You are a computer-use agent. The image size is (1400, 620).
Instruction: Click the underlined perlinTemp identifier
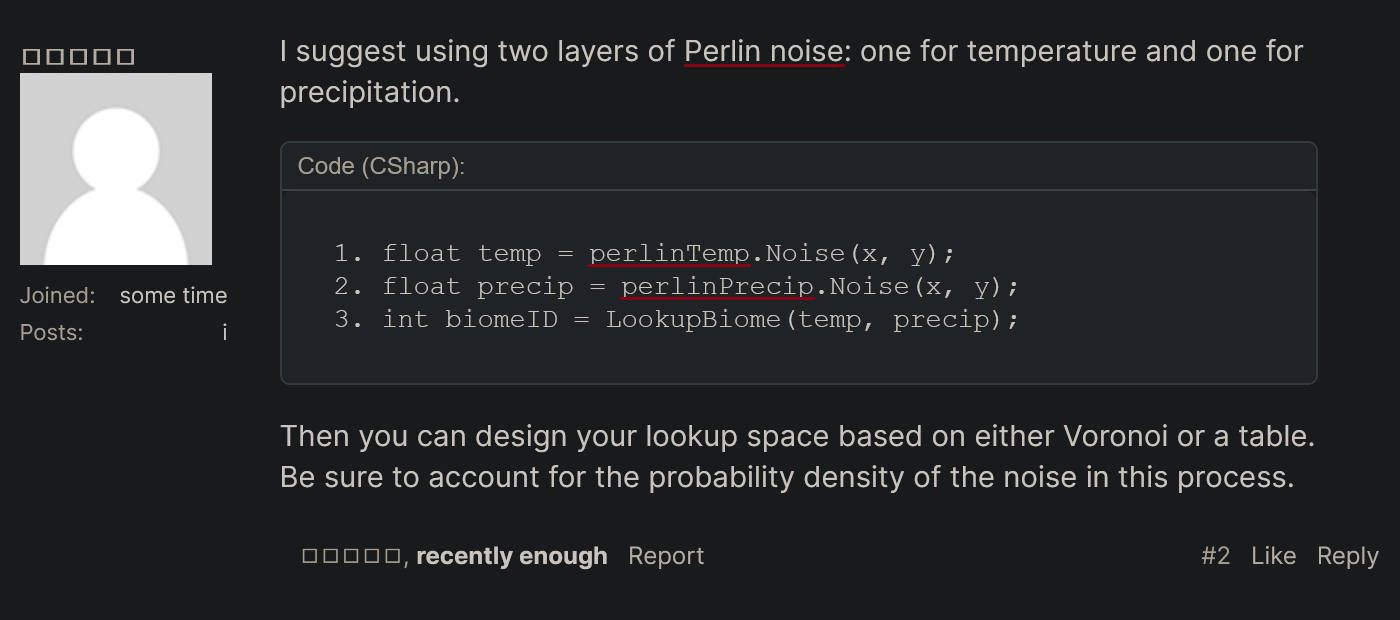tap(669, 254)
